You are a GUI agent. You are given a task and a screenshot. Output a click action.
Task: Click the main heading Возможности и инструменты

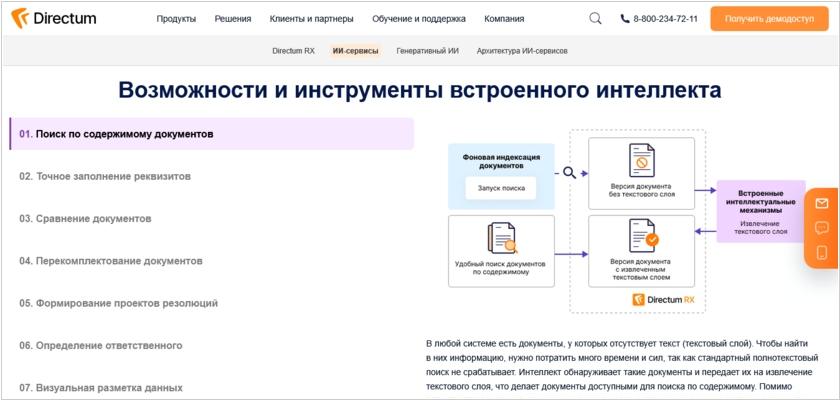(x=420, y=90)
